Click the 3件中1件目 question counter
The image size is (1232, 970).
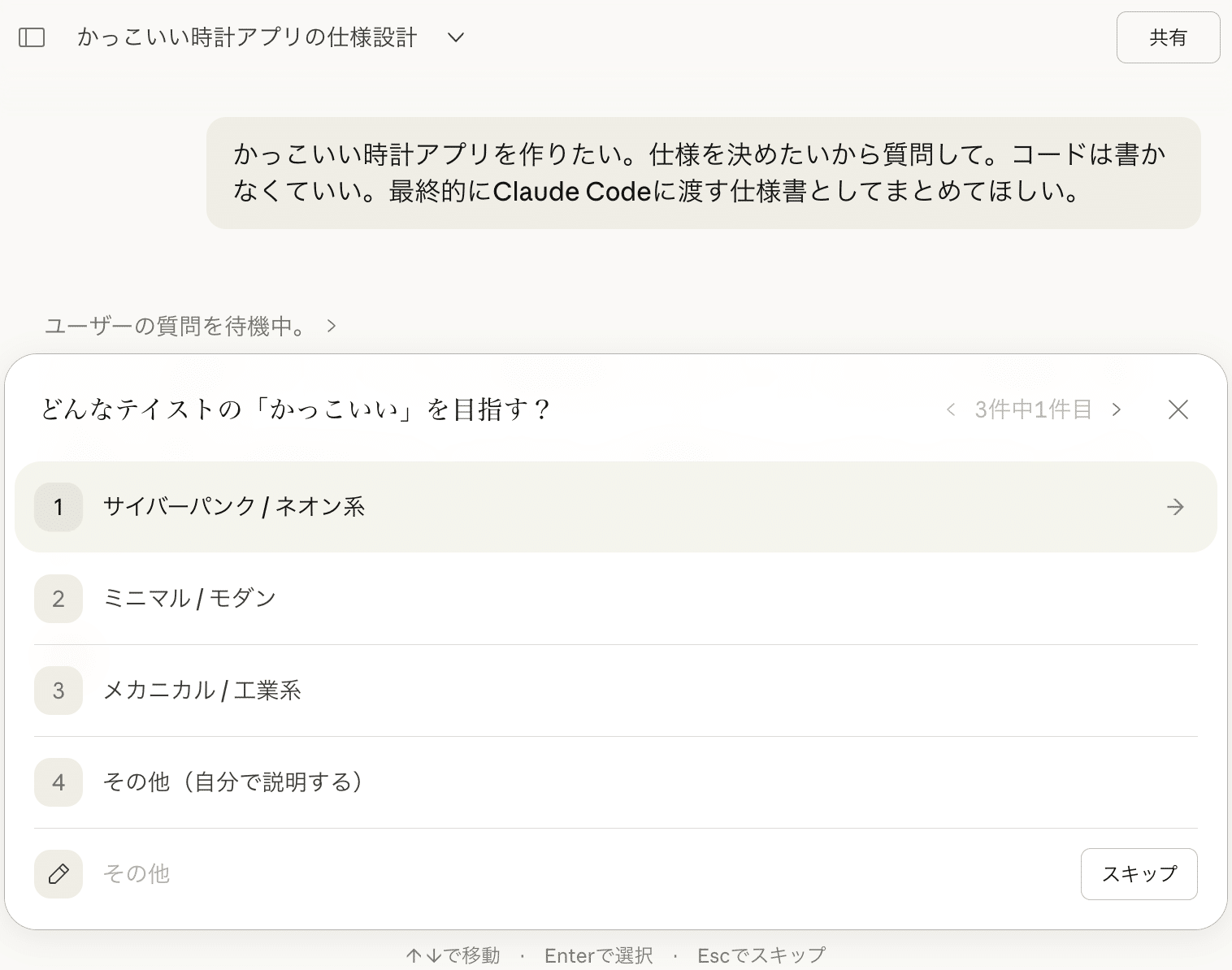[1033, 409]
